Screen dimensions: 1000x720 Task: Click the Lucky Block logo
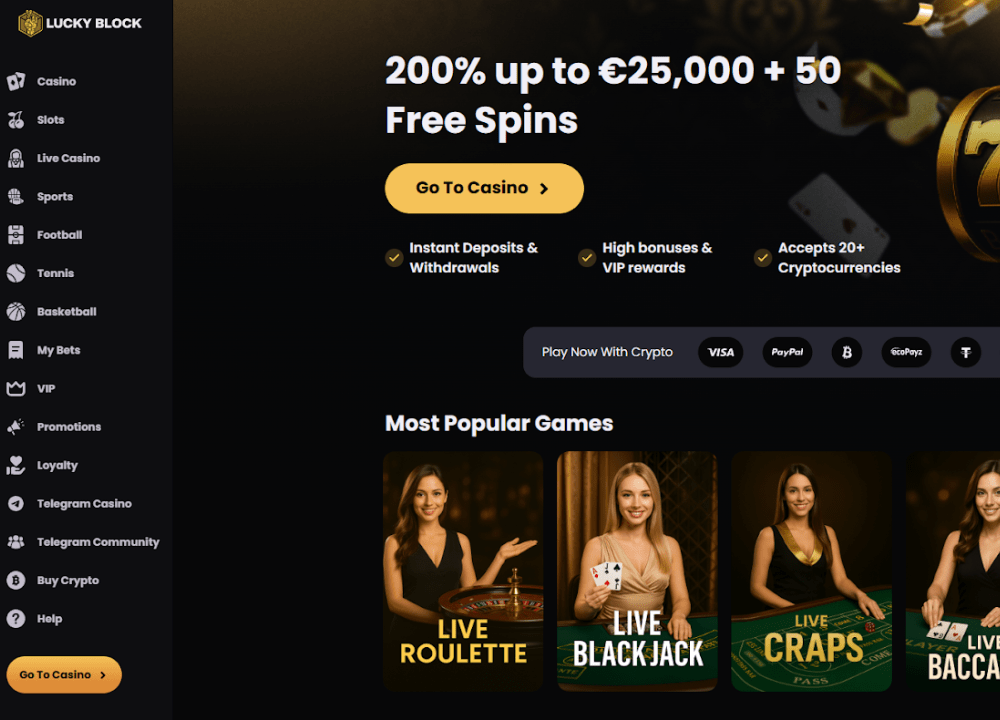click(80, 24)
